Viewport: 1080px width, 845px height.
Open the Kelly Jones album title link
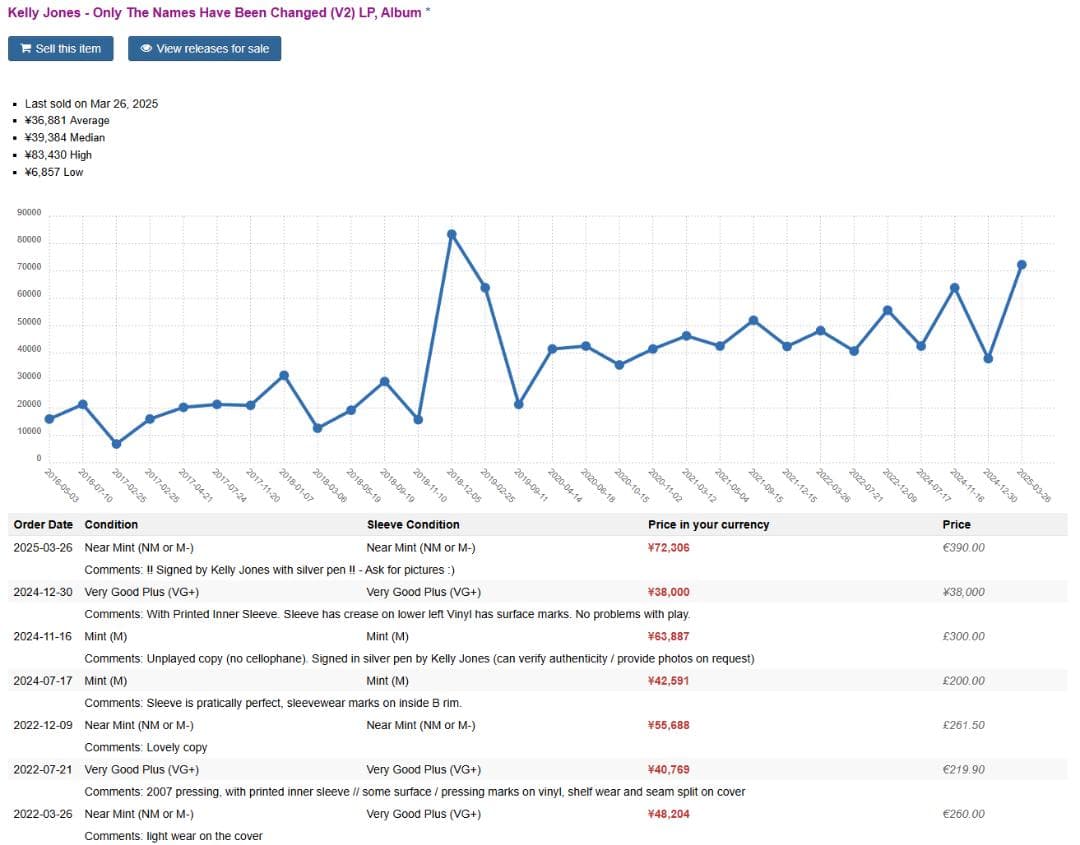point(214,13)
